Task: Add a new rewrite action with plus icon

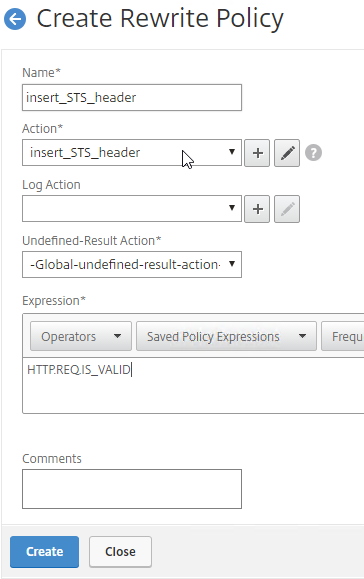Action: point(257,153)
